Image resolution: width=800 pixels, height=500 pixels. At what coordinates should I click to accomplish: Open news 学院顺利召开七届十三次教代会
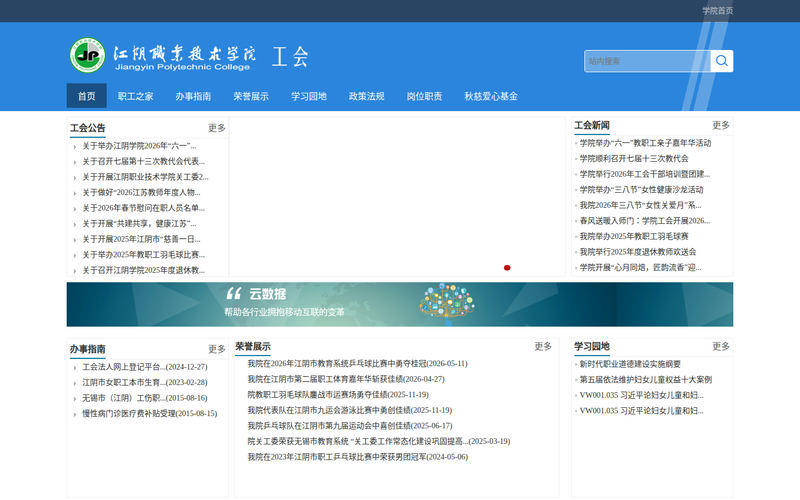pos(634,159)
